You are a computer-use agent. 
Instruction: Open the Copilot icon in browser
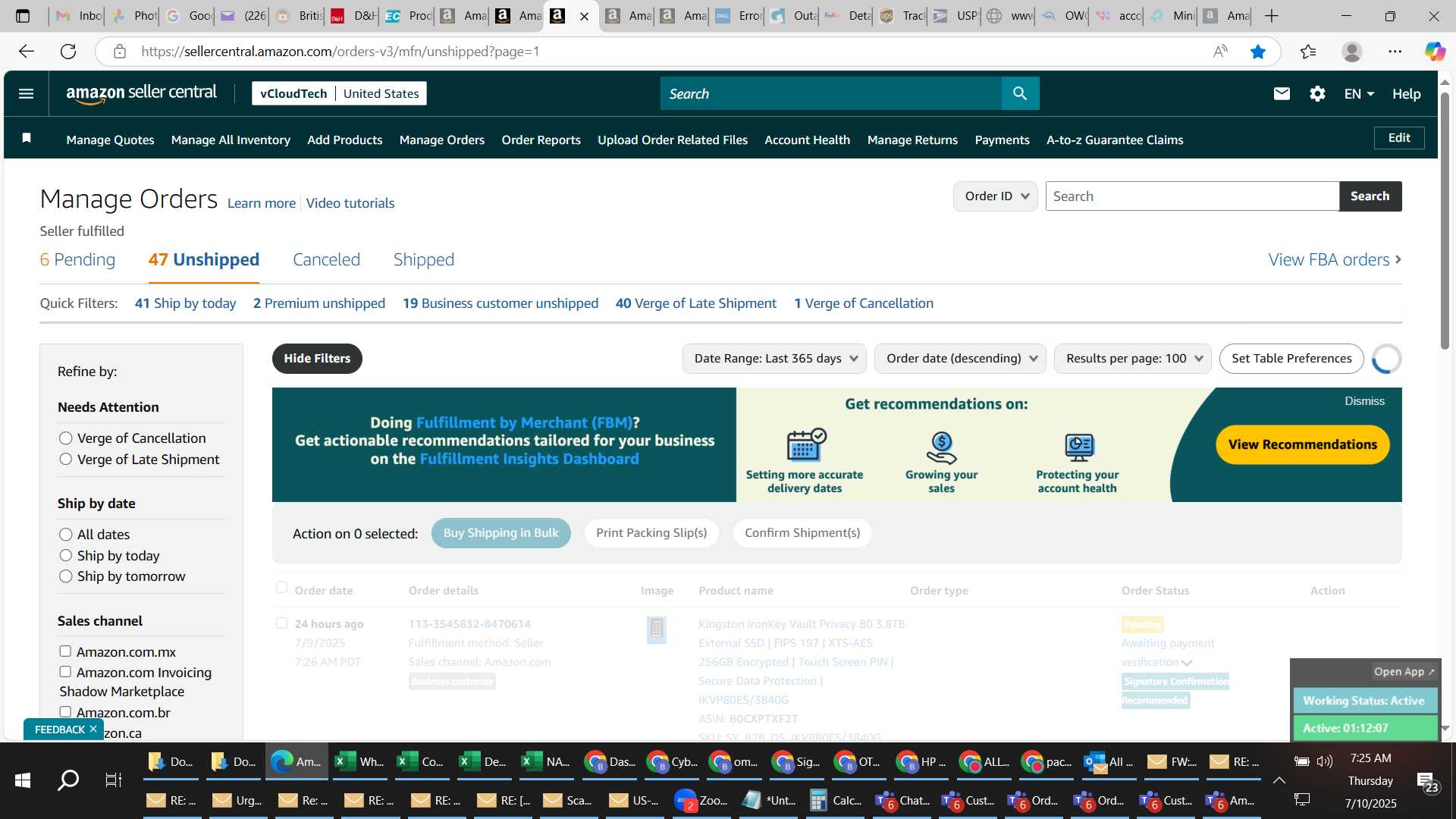(x=1435, y=52)
